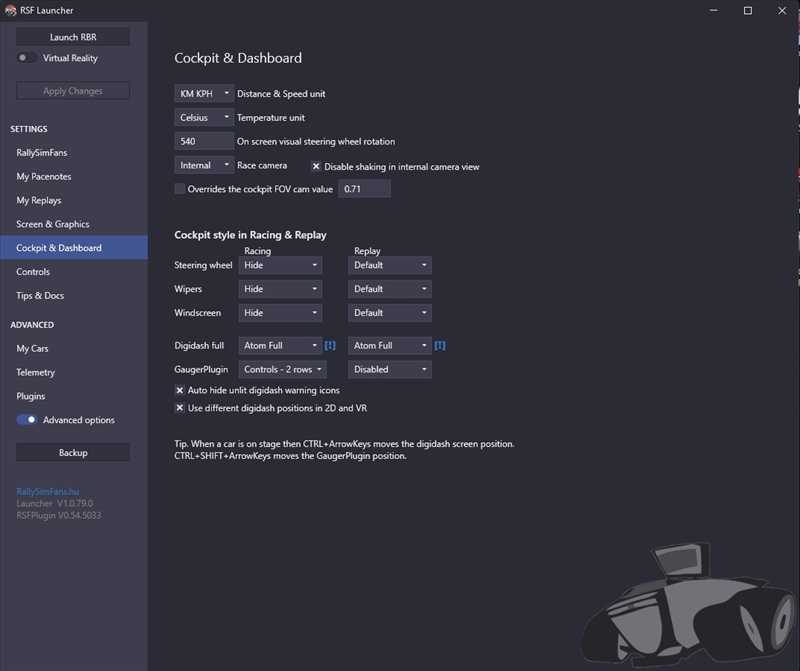This screenshot has width=800, height=671.
Task: Open the KM KPH distance unit dropdown
Action: pos(204,94)
